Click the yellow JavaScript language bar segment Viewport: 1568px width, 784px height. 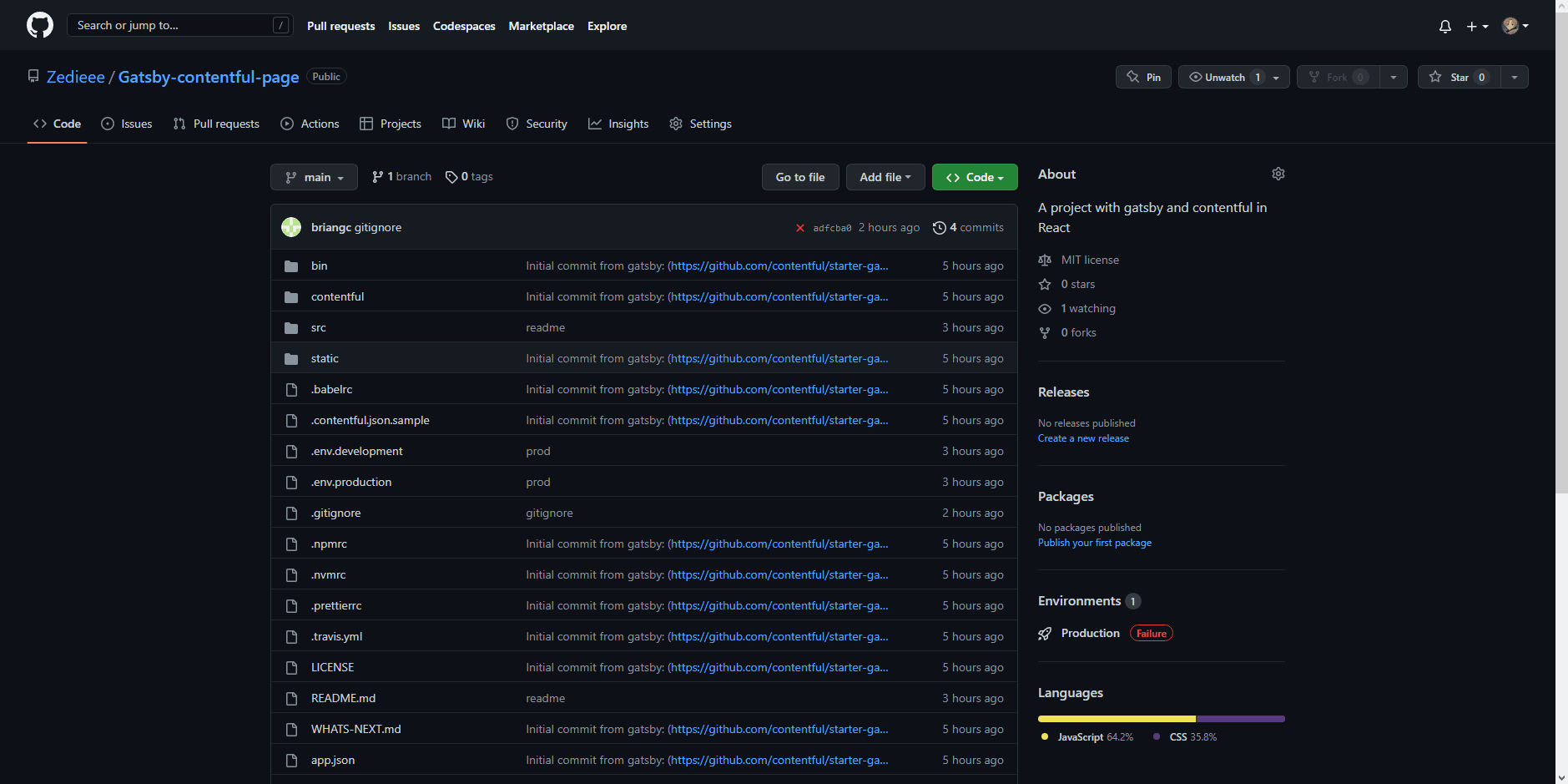point(1117,719)
